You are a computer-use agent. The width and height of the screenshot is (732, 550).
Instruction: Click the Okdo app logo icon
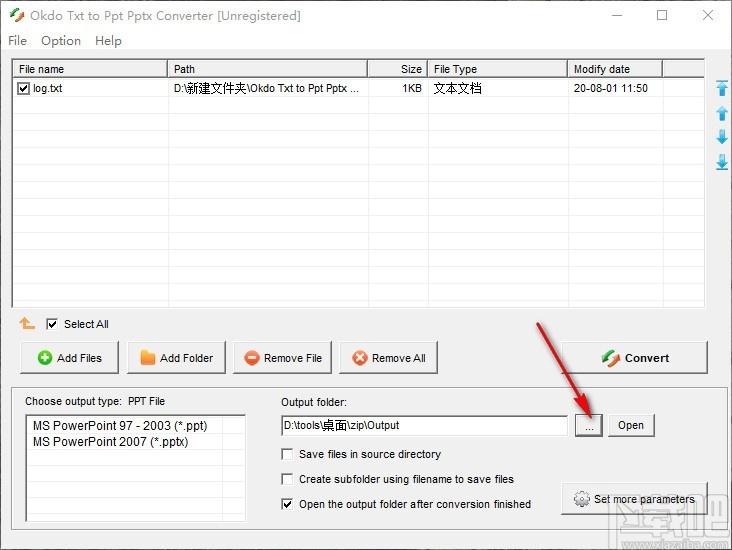[x=17, y=15]
